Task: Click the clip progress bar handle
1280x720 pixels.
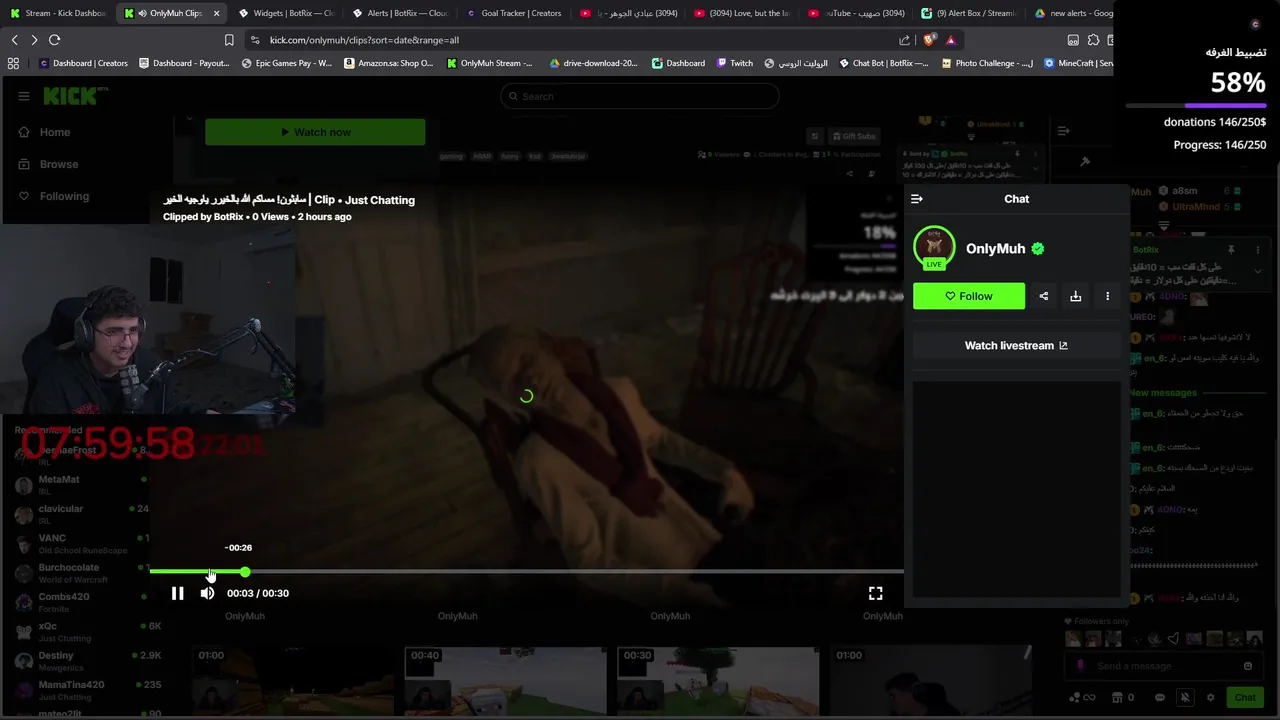Action: pyautogui.click(x=245, y=572)
